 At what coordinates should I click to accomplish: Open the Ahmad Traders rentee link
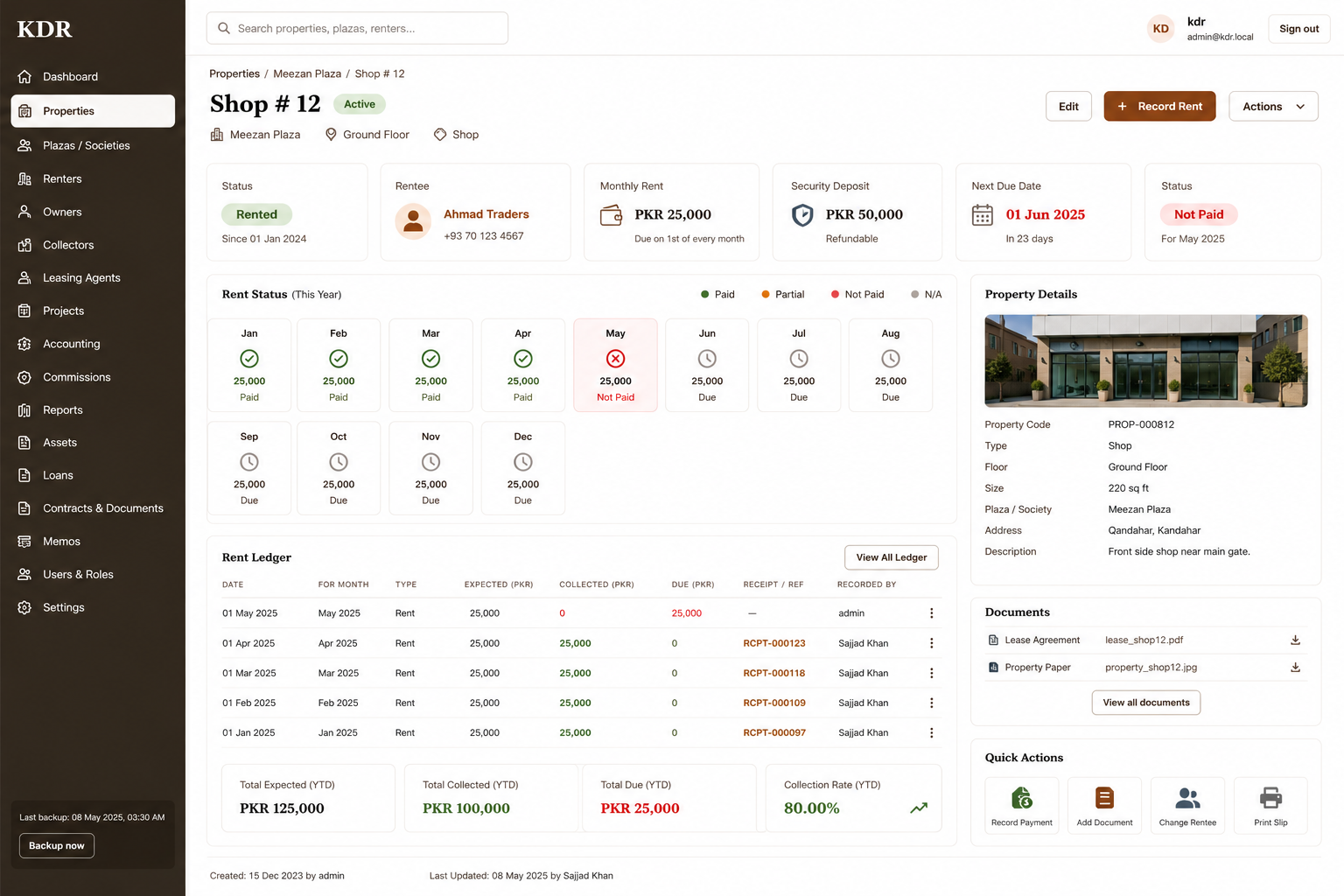(x=486, y=214)
